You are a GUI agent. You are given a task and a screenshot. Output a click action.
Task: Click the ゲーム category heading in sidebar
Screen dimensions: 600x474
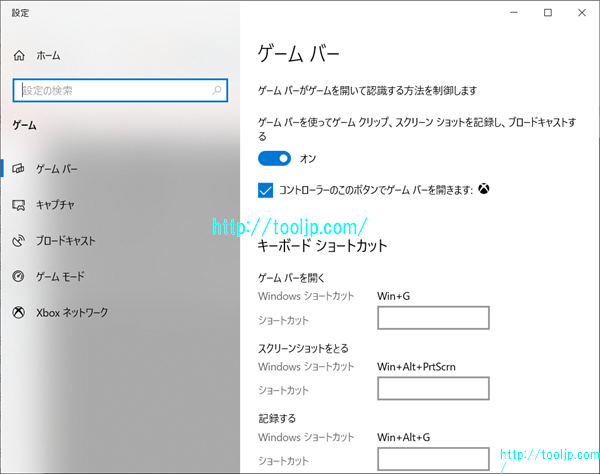pyautogui.click(x=24, y=125)
